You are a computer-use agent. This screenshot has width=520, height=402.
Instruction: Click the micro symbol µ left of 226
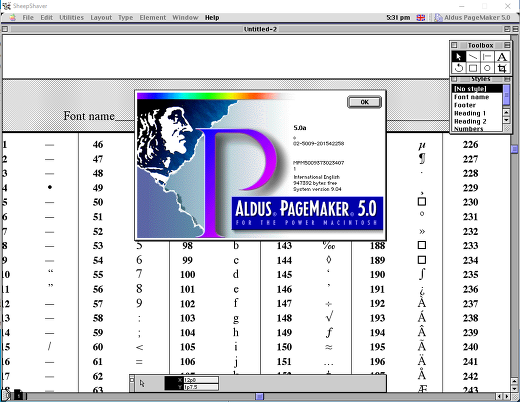422,145
